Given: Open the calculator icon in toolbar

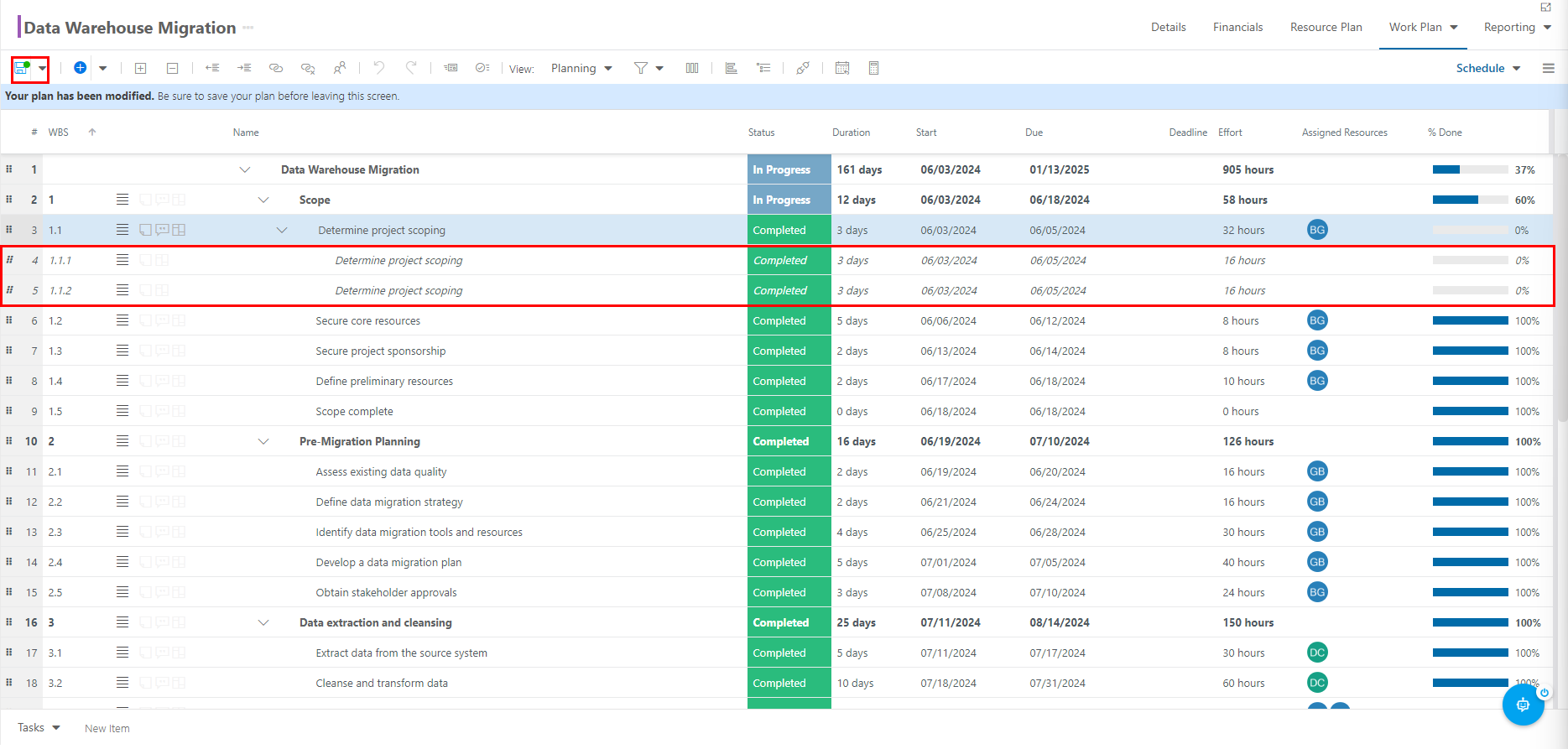Looking at the screenshot, I should point(873,68).
